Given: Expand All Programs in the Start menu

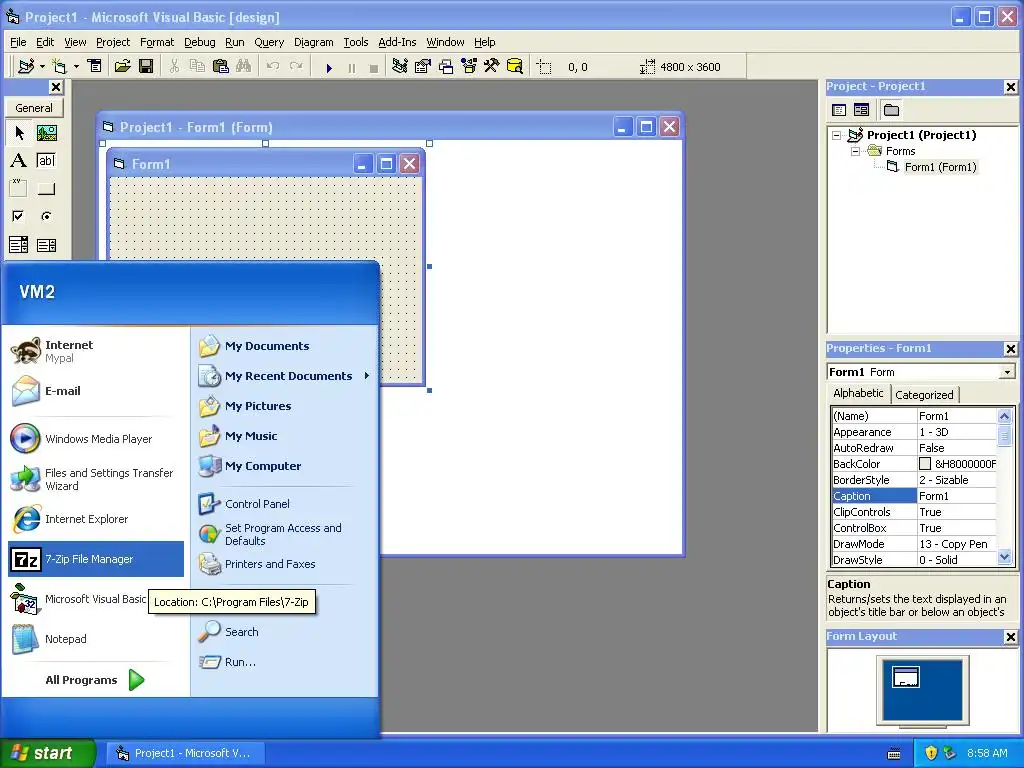Looking at the screenshot, I should [95, 680].
